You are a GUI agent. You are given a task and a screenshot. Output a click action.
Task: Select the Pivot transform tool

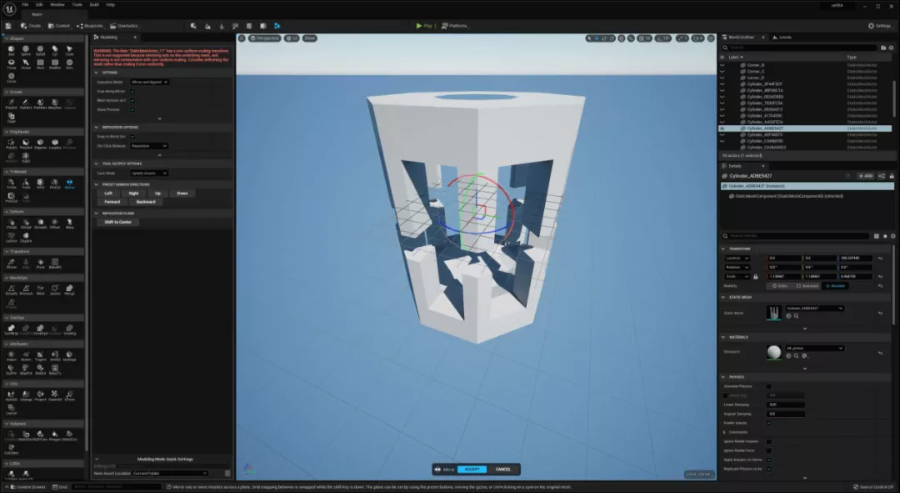click(x=40, y=263)
